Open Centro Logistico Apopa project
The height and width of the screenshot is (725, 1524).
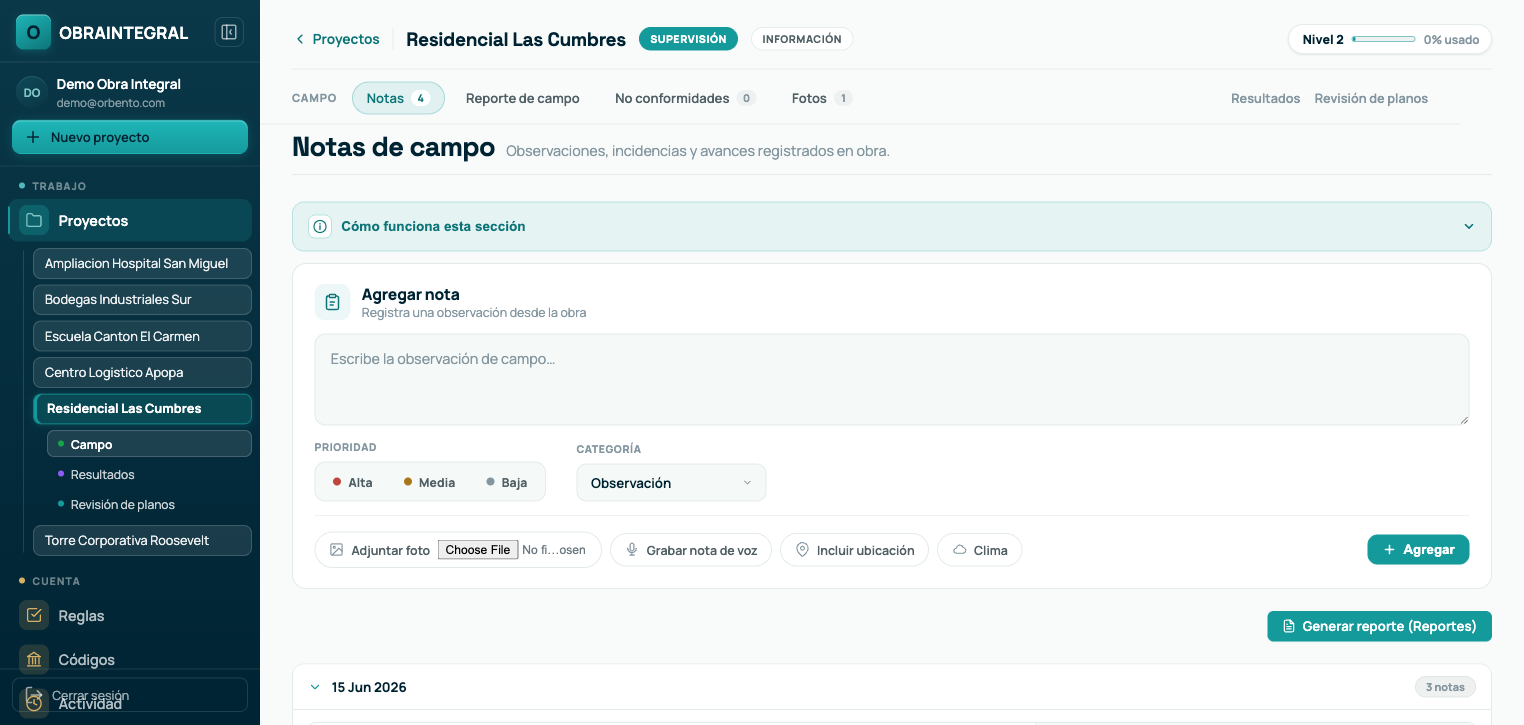point(142,372)
